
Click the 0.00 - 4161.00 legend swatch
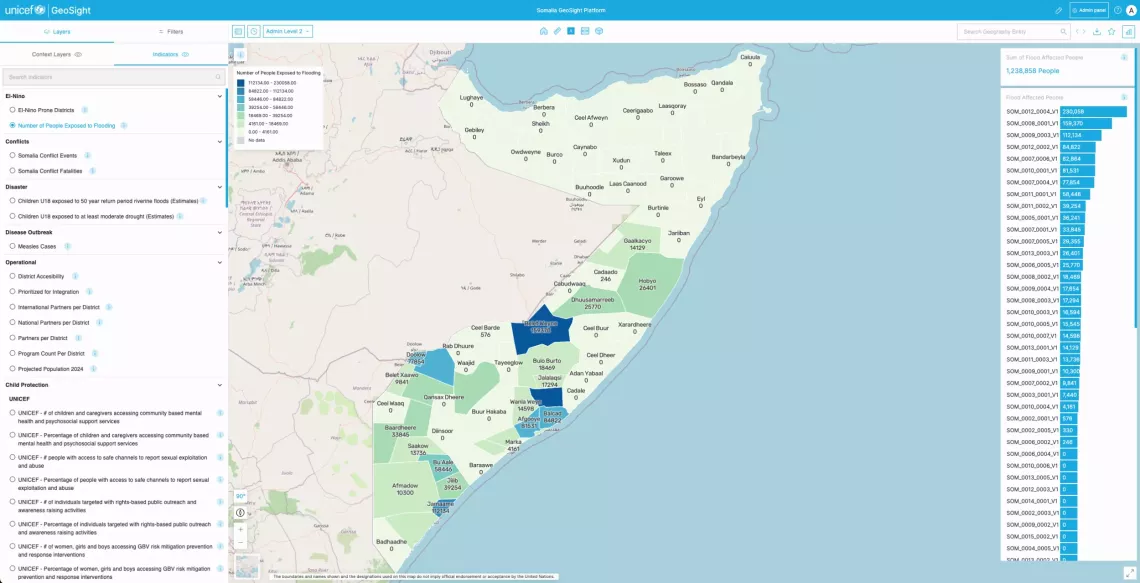[241, 132]
